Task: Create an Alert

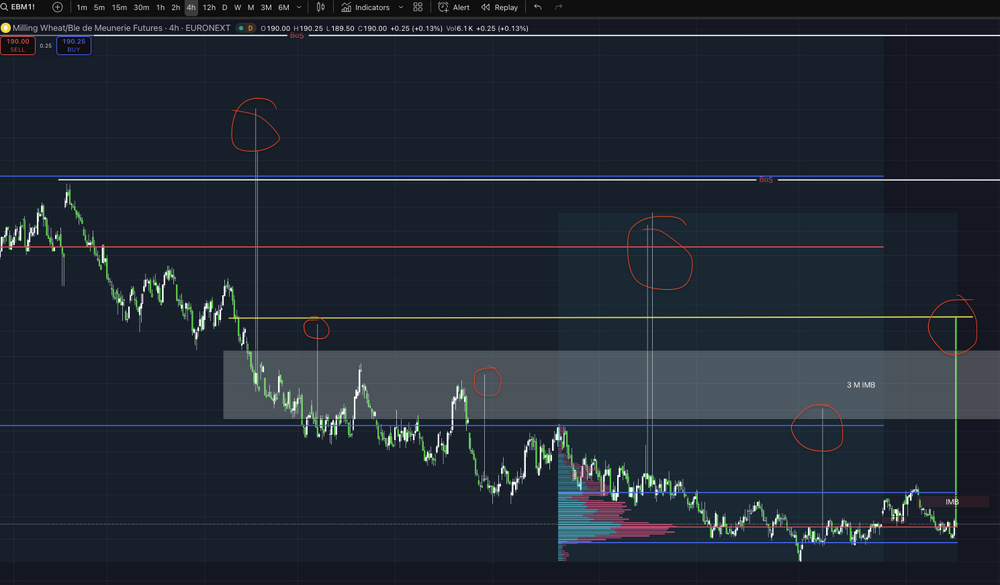Action: (x=453, y=8)
